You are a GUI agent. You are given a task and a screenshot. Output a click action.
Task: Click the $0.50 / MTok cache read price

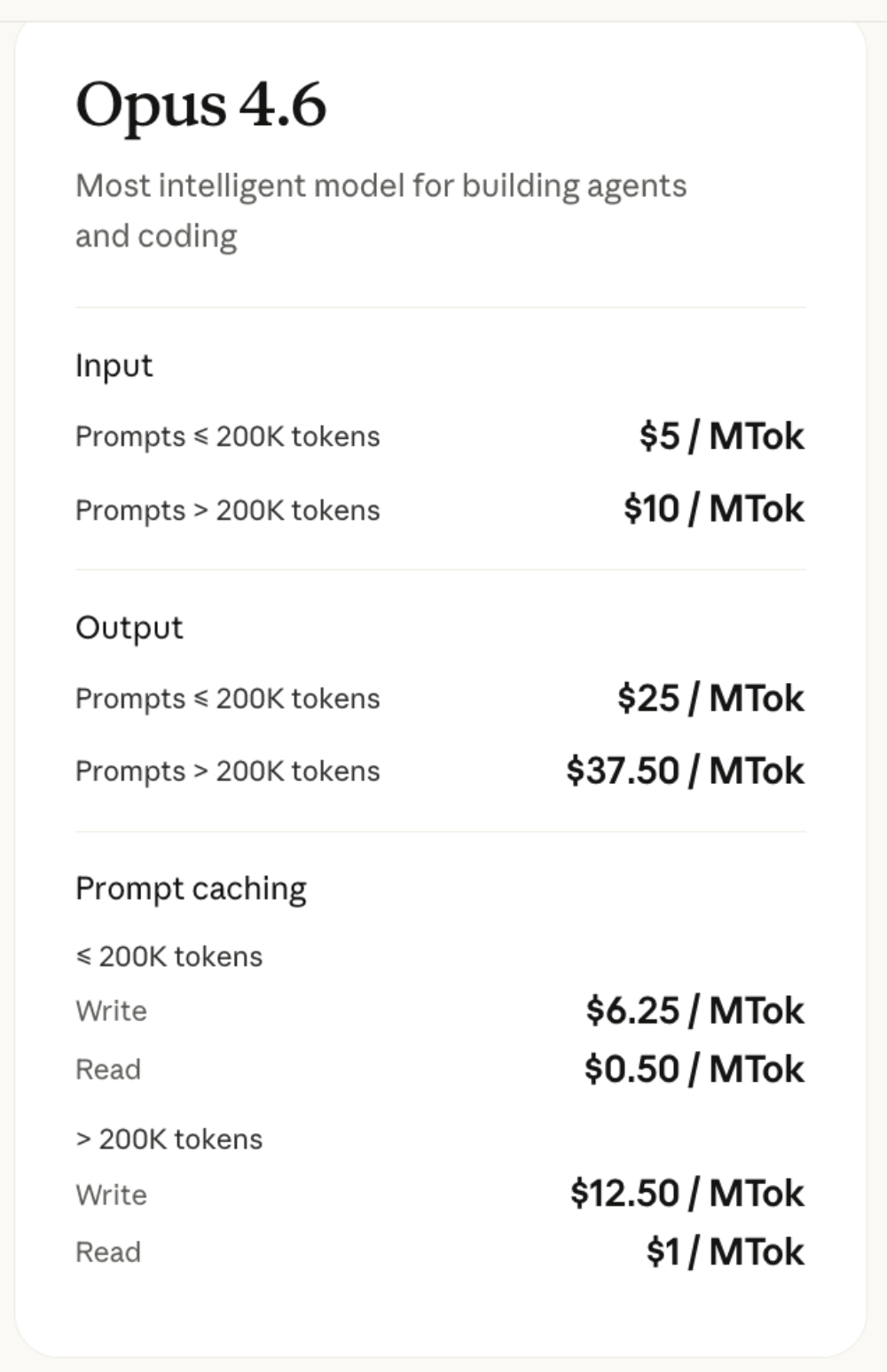(x=694, y=1069)
